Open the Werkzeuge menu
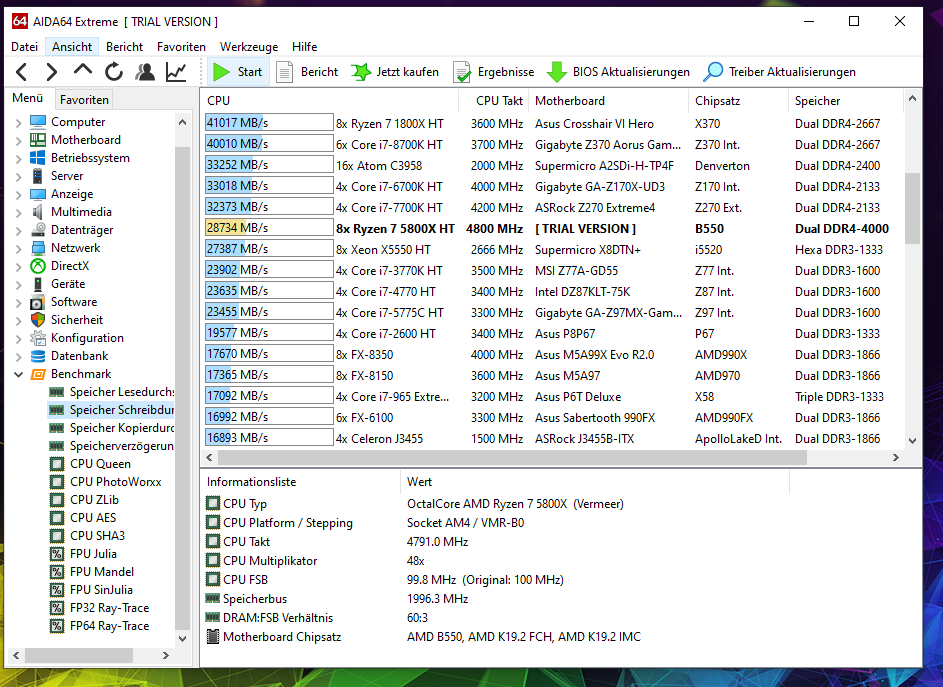The width and height of the screenshot is (943, 687). (249, 47)
